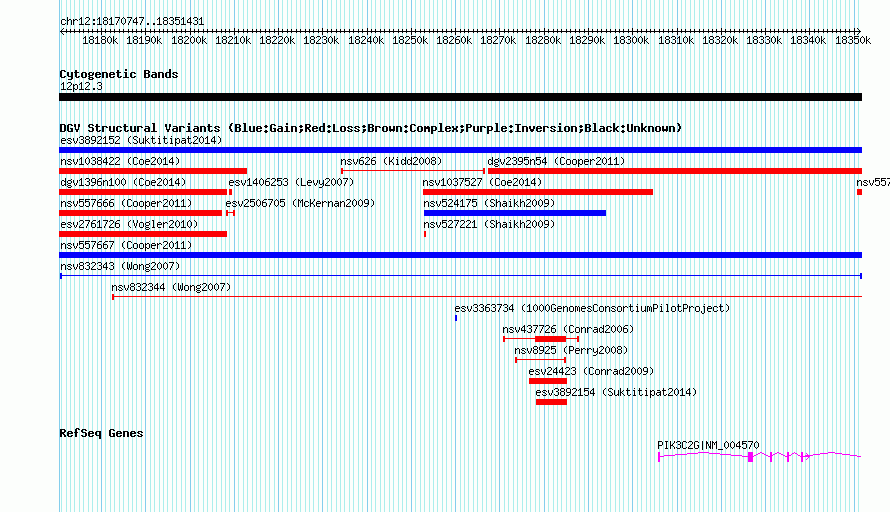The image size is (890, 512).
Task: Open the PIK3C2G|NM_004570 gene label
Action: 708,445
